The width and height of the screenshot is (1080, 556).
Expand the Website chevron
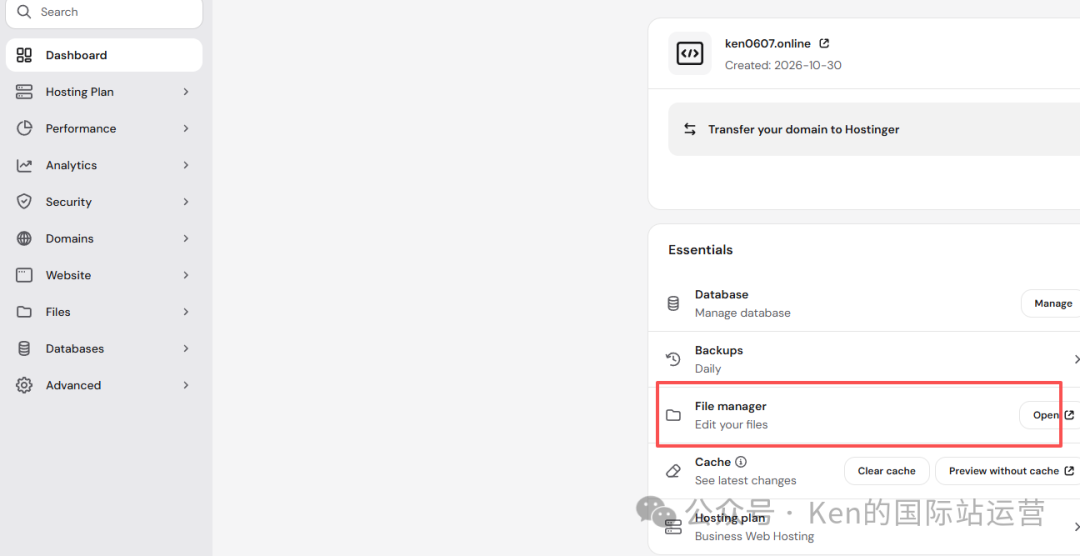186,275
